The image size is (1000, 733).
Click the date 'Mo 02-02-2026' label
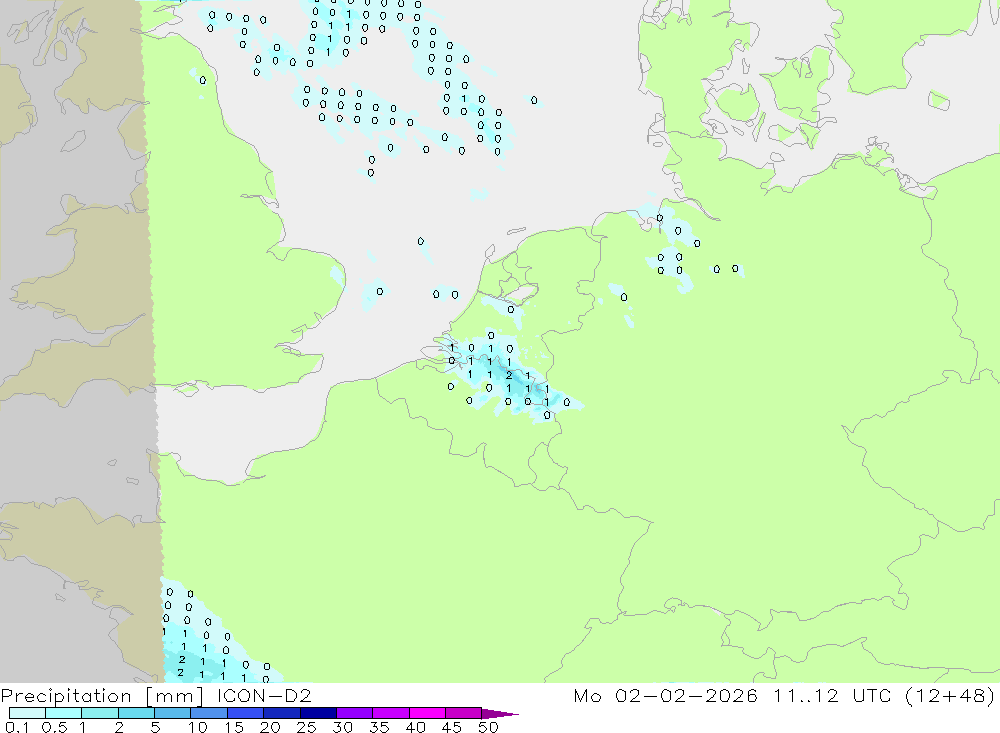pyautogui.click(x=665, y=695)
